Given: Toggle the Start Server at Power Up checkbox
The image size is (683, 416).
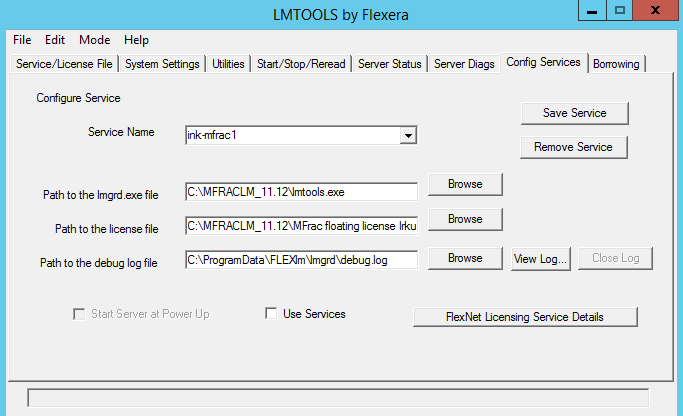Looking at the screenshot, I should [x=79, y=314].
